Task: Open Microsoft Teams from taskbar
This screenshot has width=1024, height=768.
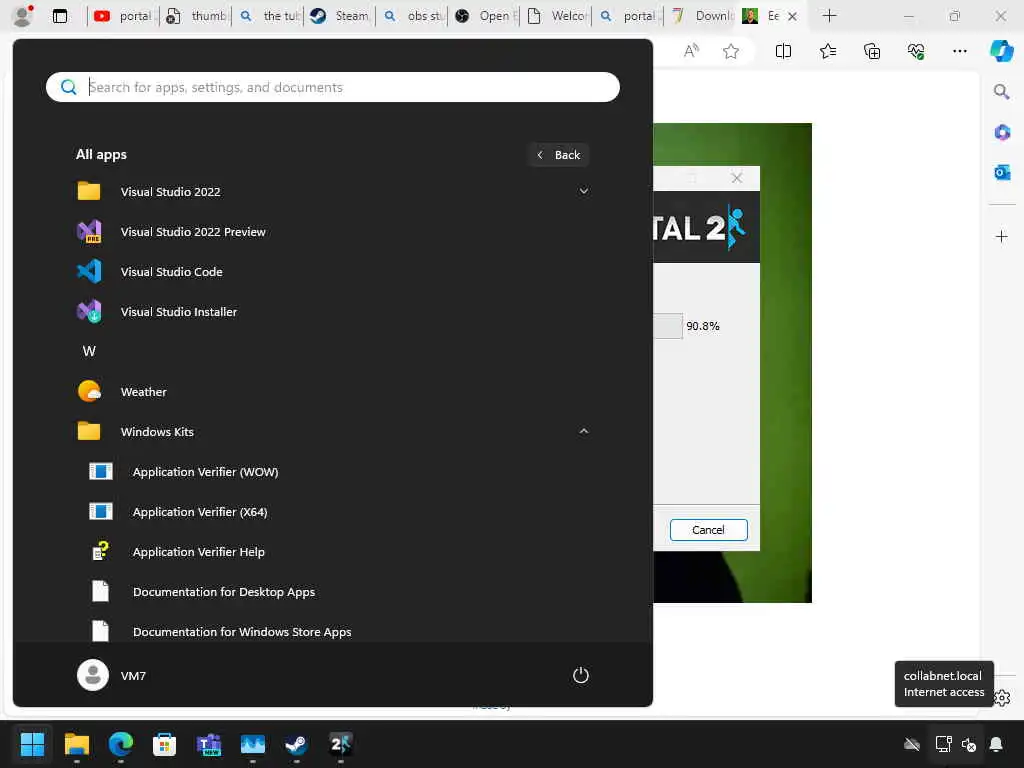Action: click(x=209, y=744)
